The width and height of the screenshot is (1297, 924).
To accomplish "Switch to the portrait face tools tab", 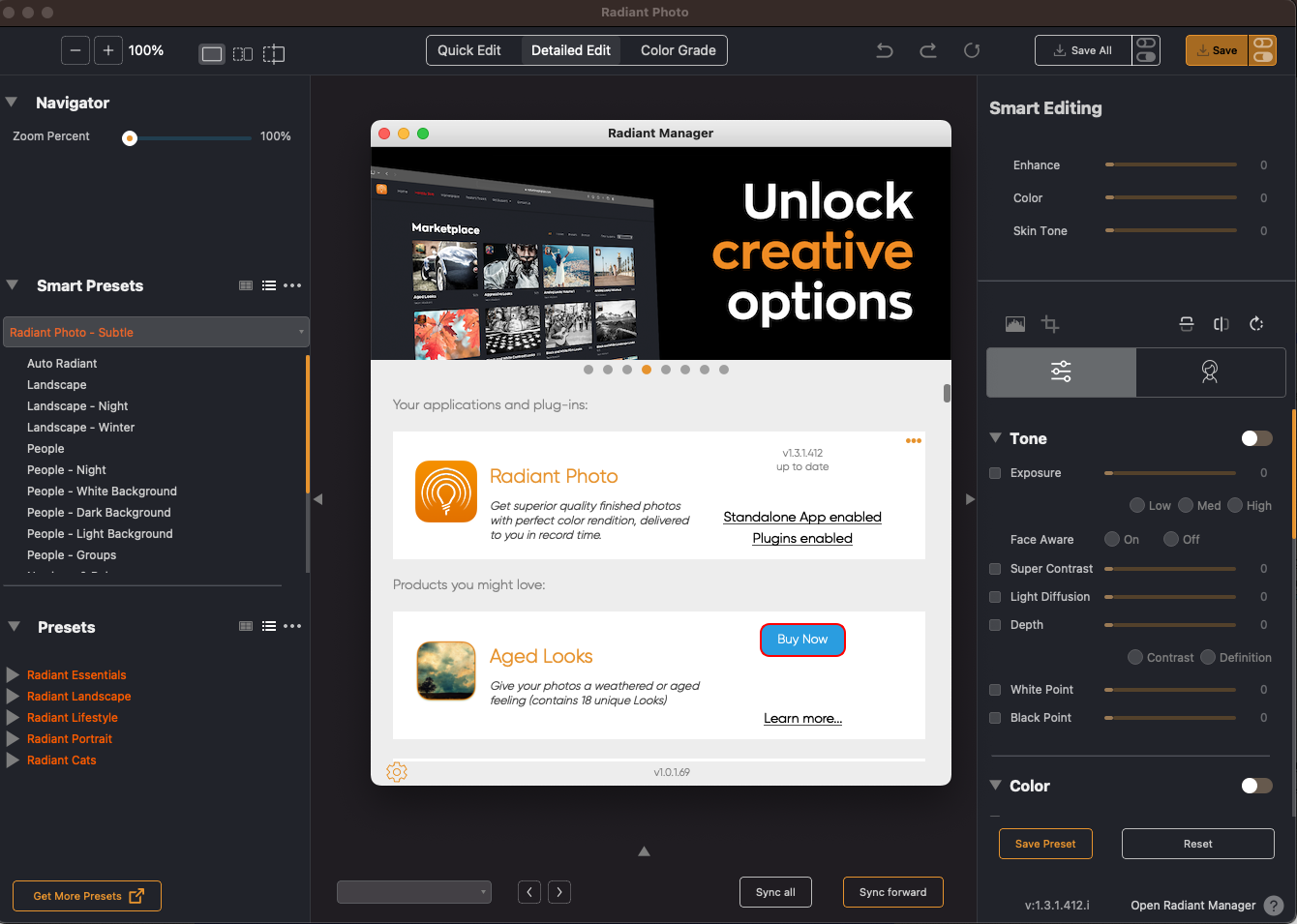I will [1210, 373].
